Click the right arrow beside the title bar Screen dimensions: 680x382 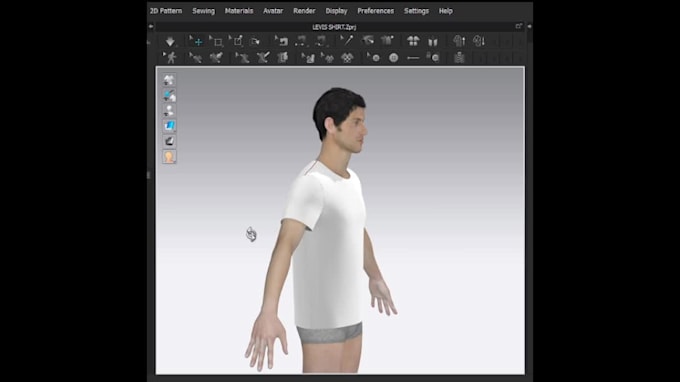530,26
